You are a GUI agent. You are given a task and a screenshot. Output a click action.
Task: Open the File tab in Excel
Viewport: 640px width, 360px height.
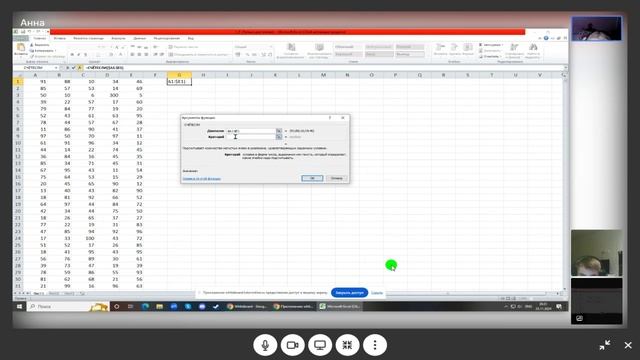pyautogui.click(x=21, y=38)
